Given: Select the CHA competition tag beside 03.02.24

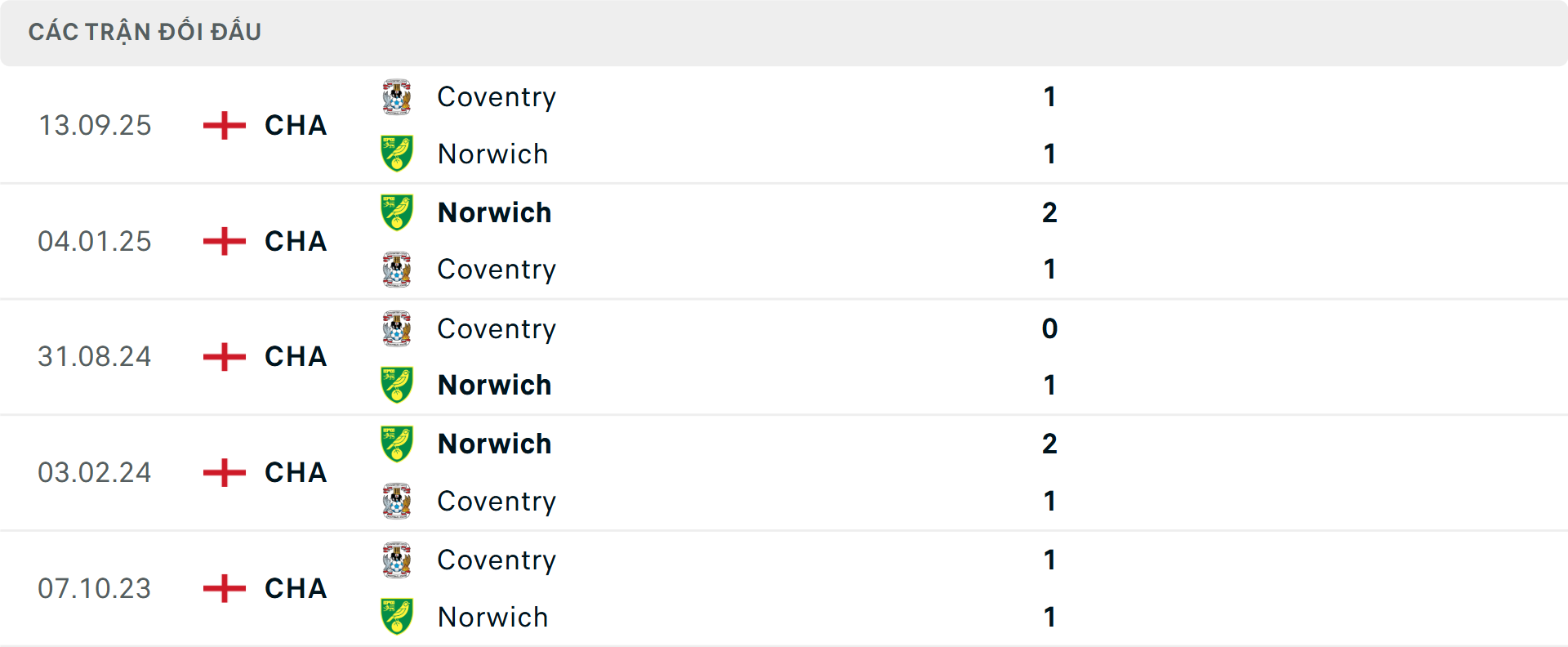Looking at the screenshot, I should 295,473.
